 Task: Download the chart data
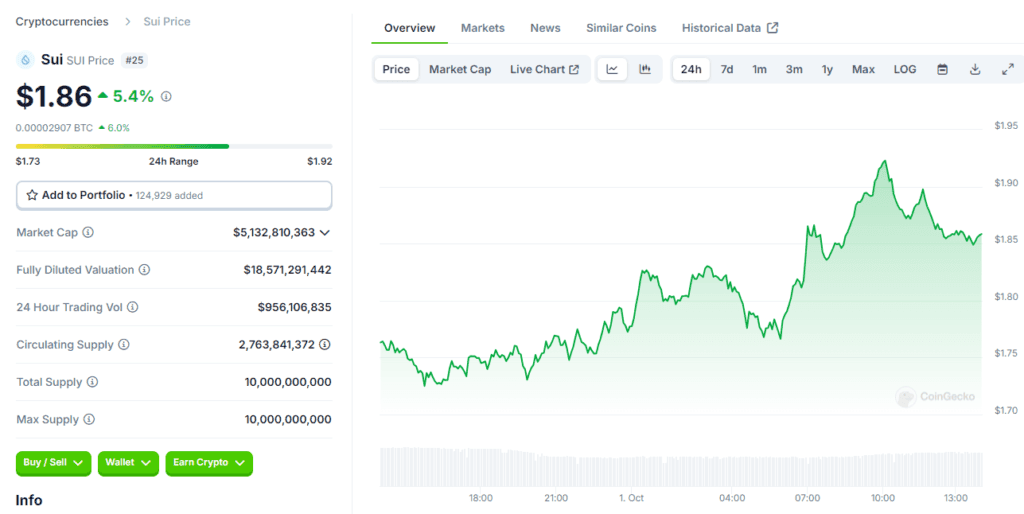pos(975,69)
